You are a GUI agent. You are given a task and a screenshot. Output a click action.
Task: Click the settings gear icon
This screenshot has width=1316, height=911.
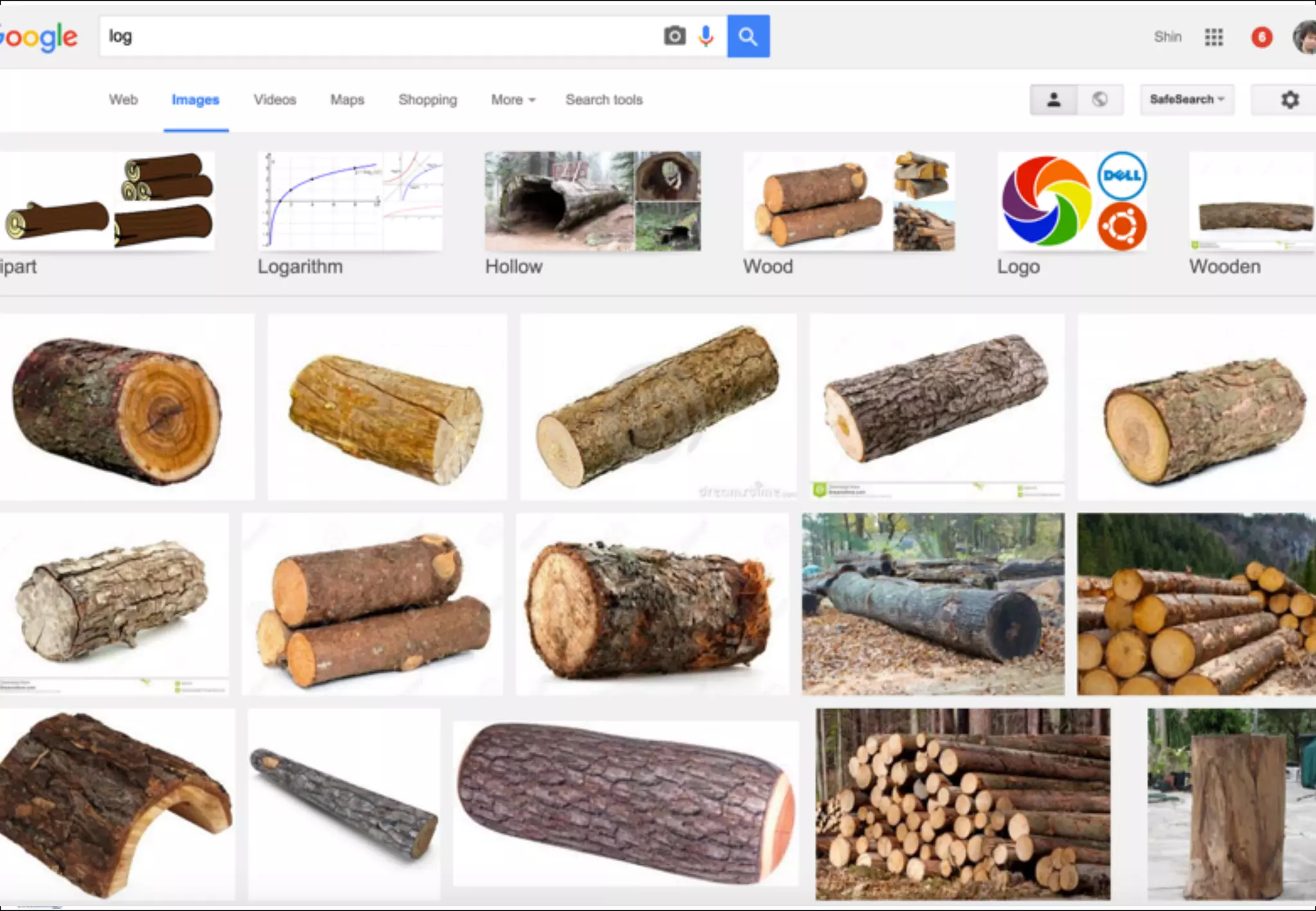tap(1290, 100)
